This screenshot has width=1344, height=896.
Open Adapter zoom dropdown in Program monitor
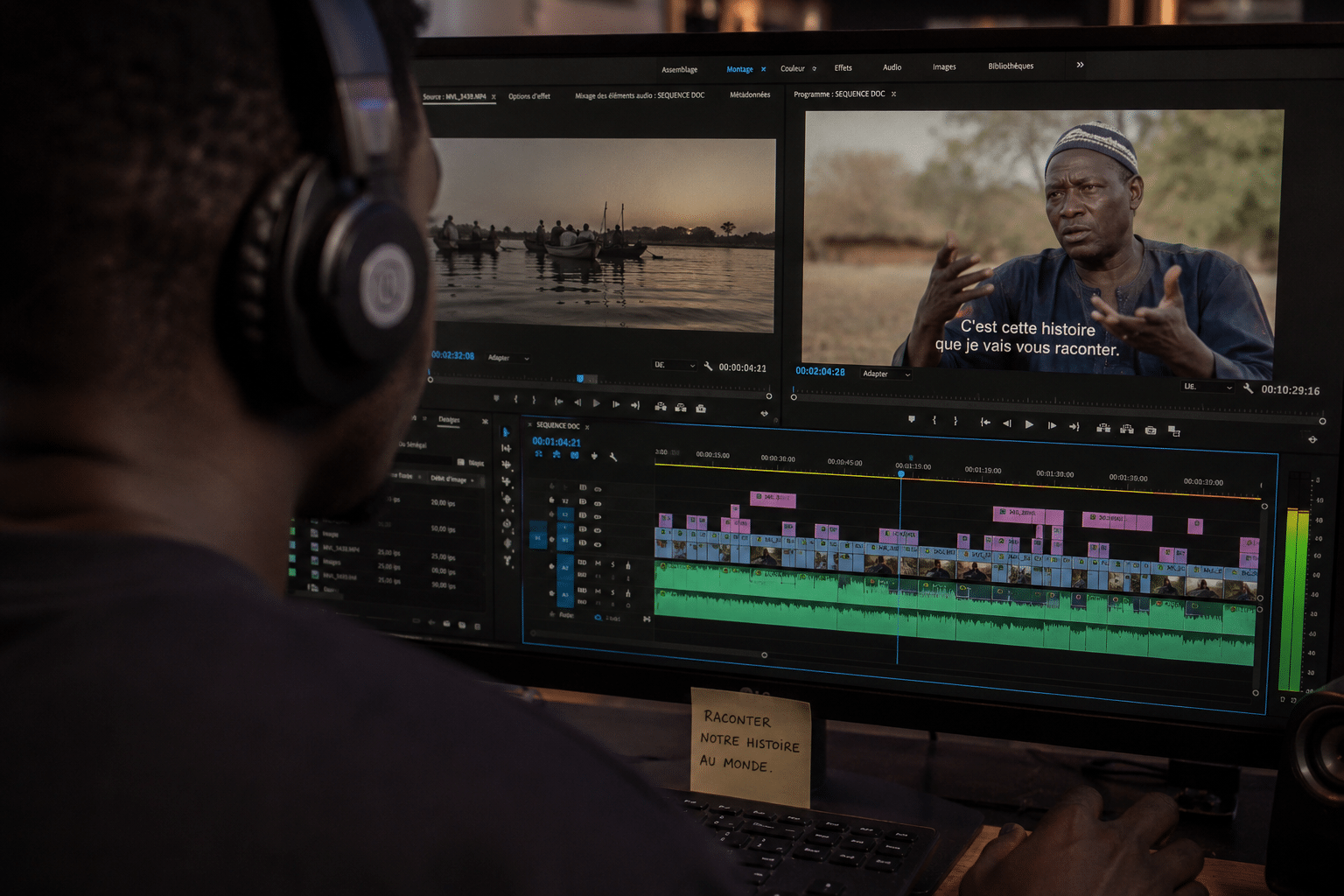click(x=886, y=374)
